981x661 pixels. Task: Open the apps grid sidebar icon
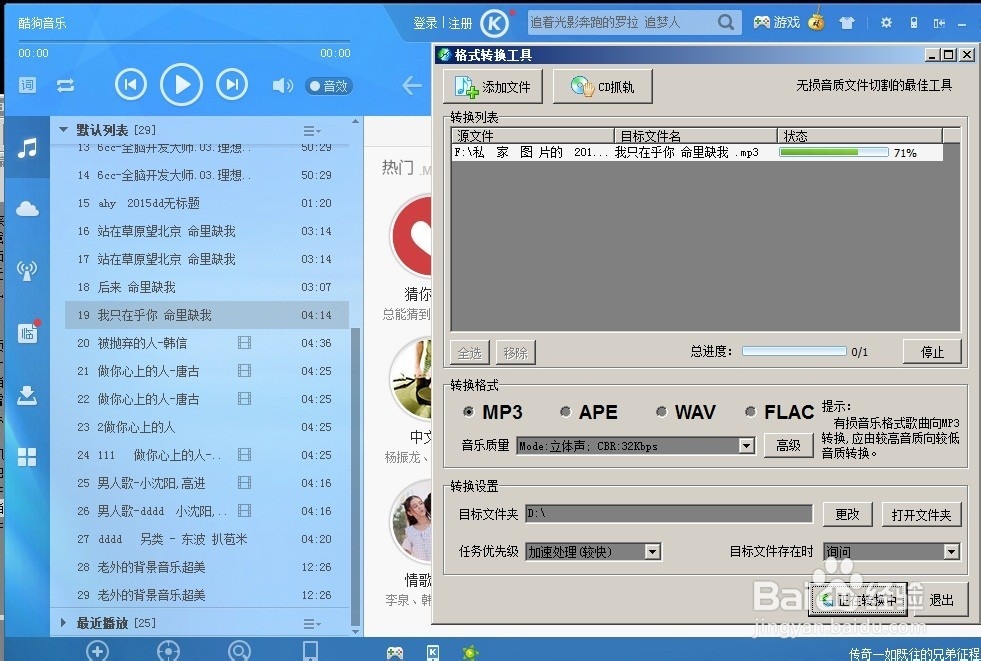[27, 457]
